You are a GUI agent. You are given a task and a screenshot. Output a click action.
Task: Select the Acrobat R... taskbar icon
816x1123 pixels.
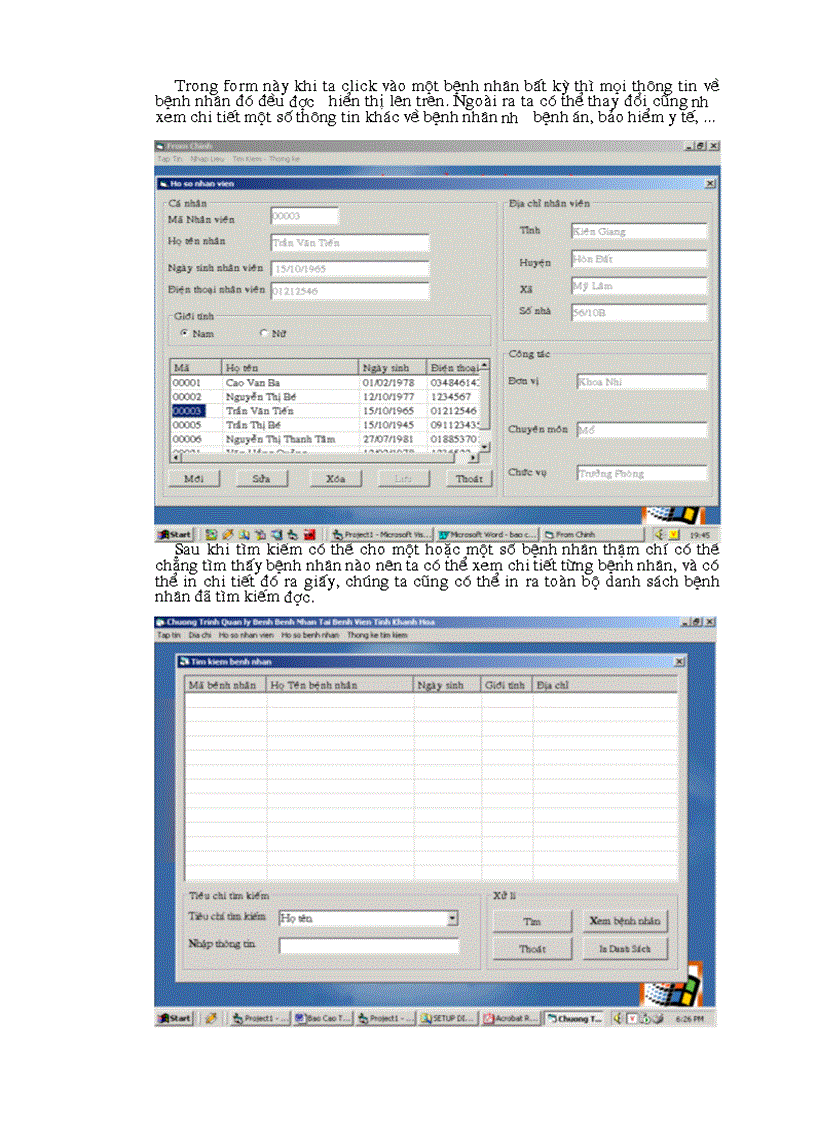(x=510, y=1018)
